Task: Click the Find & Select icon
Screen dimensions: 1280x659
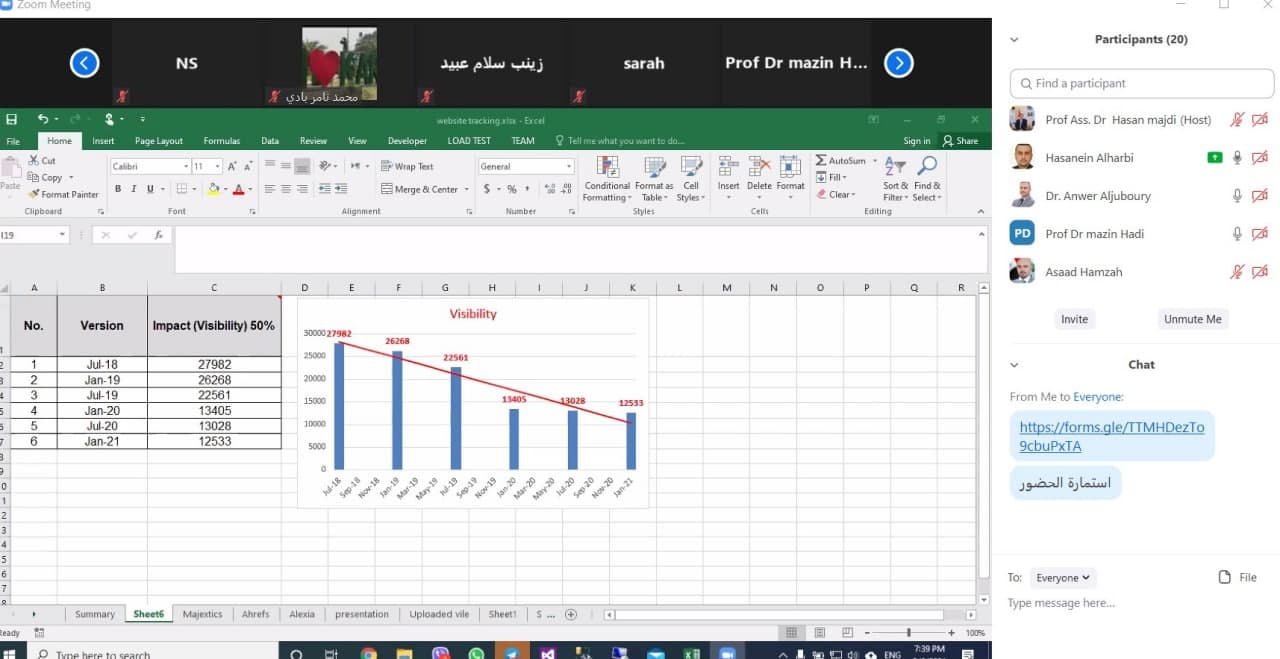Action: pyautogui.click(x=927, y=168)
